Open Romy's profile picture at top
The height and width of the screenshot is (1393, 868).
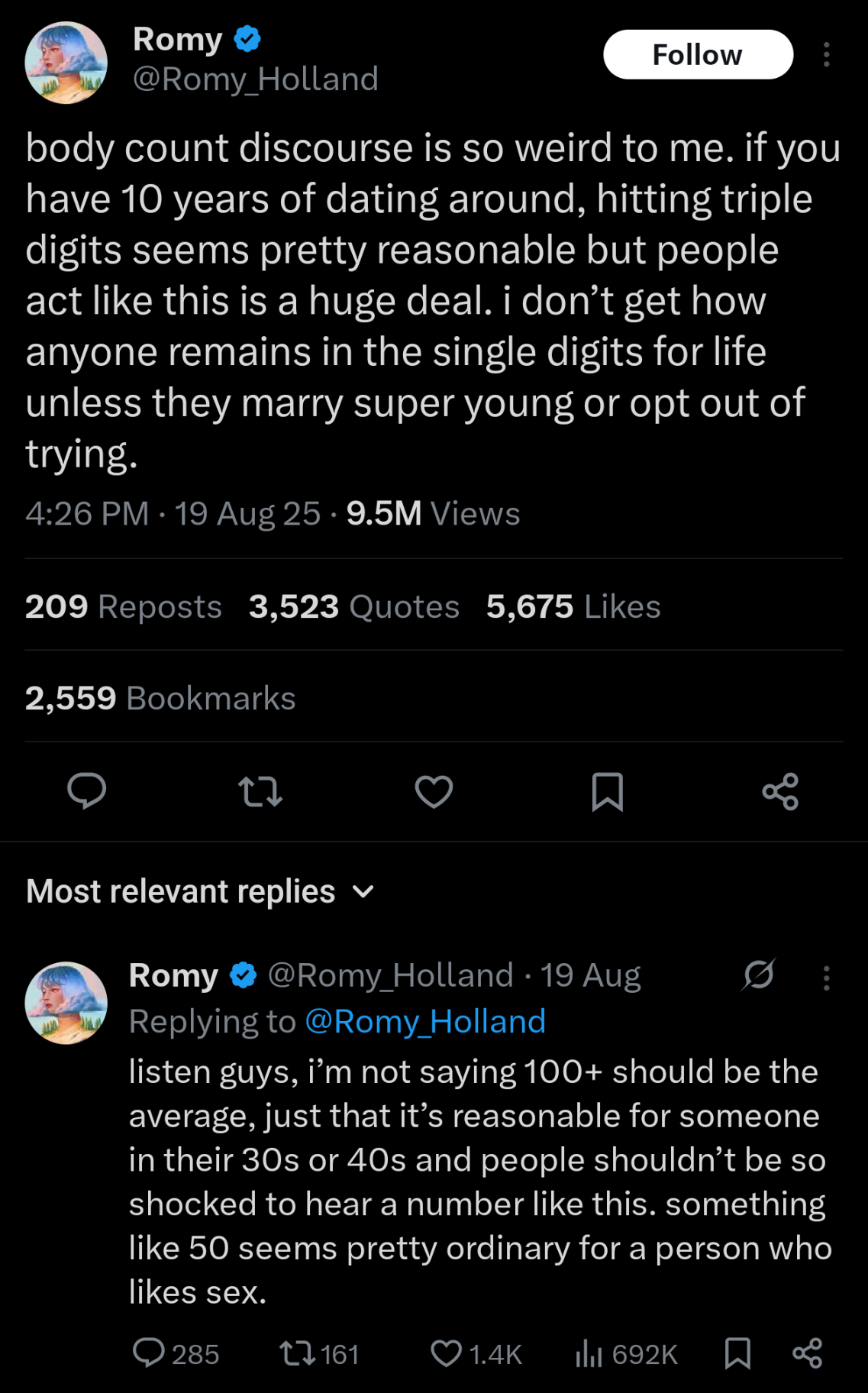tap(66, 63)
